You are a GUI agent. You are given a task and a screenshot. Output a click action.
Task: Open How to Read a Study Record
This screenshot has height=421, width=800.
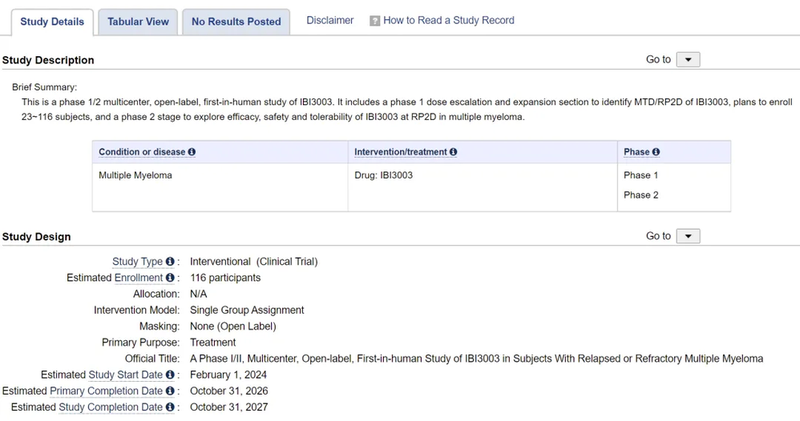coord(449,21)
